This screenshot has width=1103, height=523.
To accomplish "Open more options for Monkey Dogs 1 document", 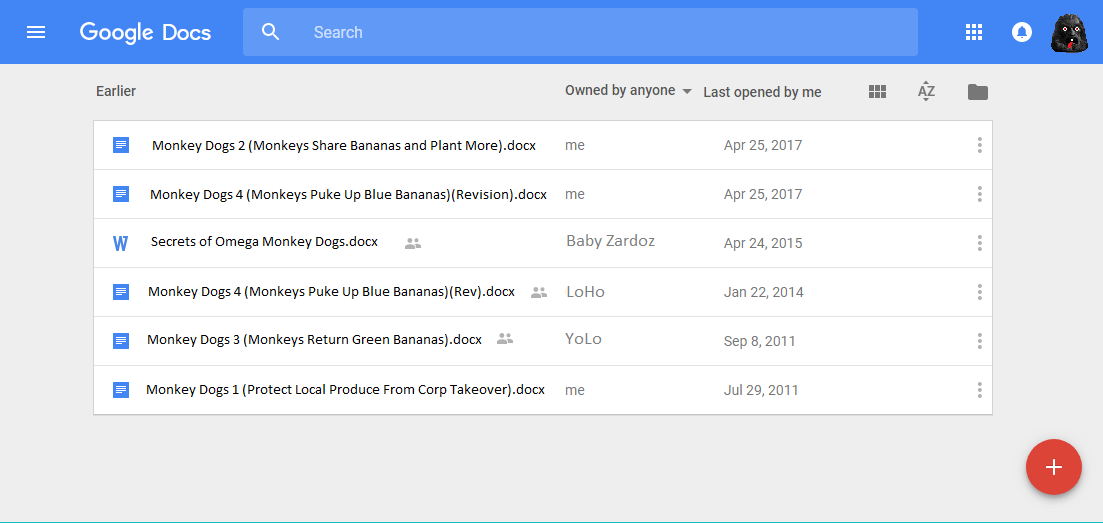I will pyautogui.click(x=979, y=390).
